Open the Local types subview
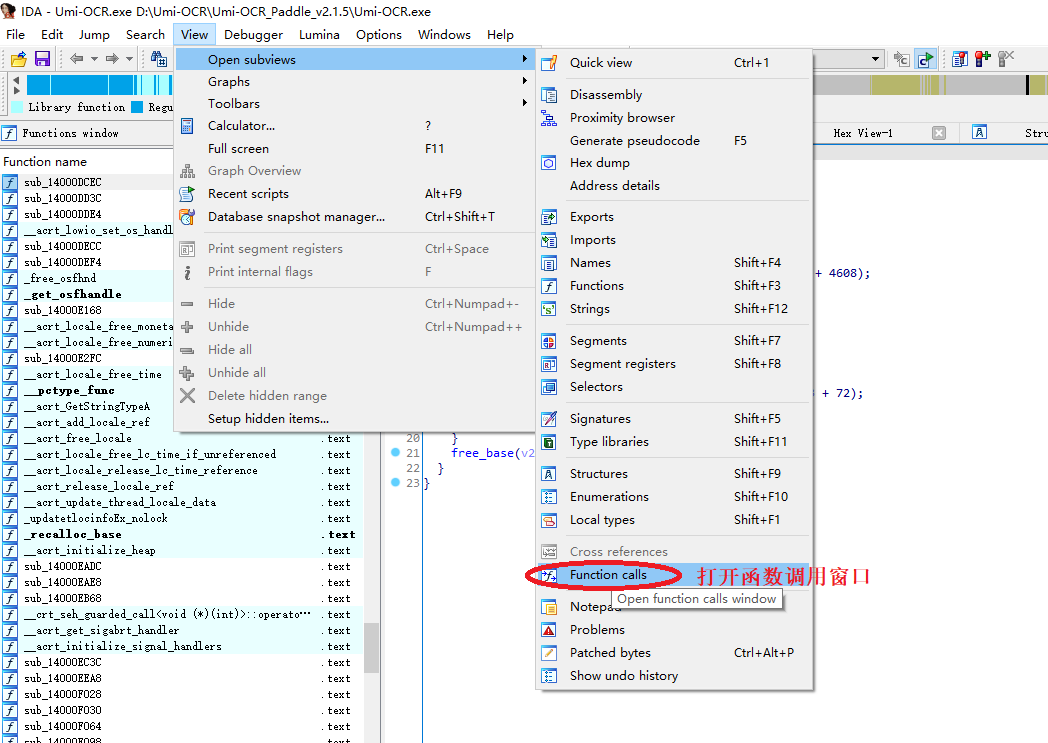Screen dimensions: 1048x743 (675, 520)
